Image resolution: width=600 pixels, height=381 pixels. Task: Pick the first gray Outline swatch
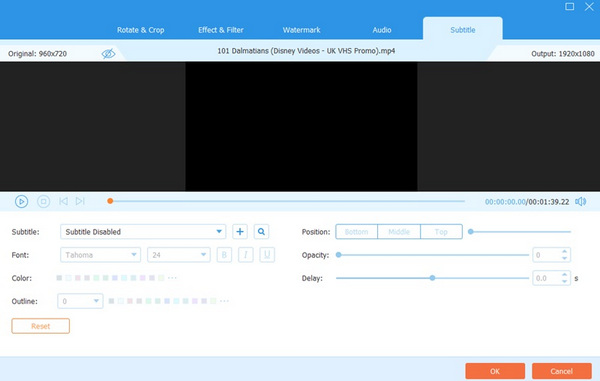click(x=111, y=301)
